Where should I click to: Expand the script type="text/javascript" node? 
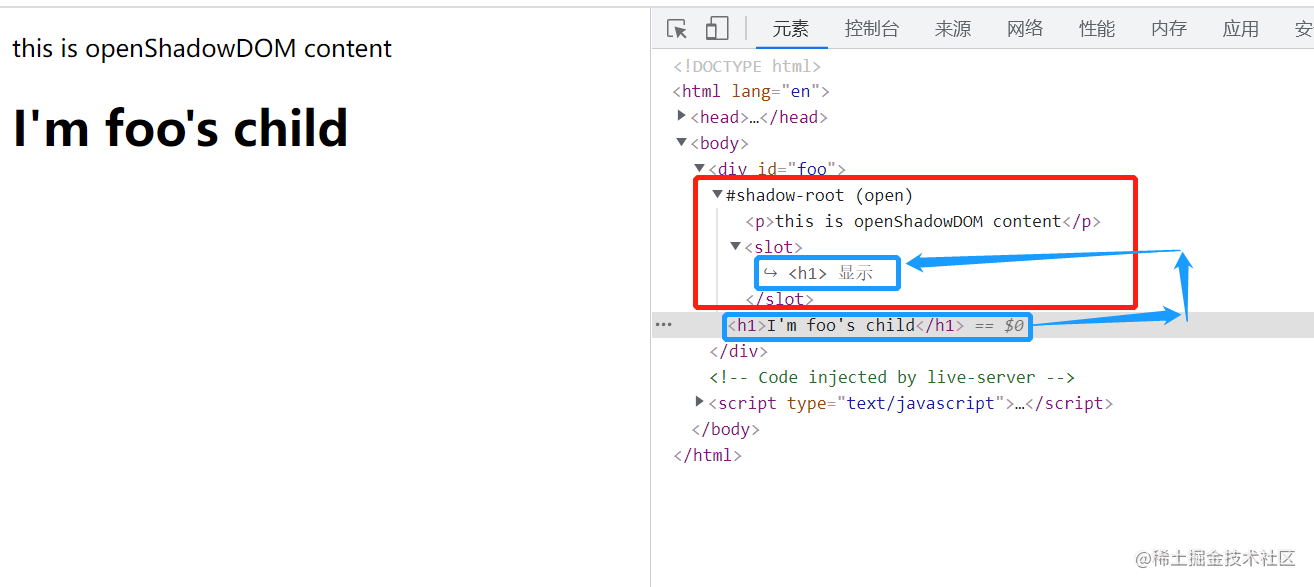pyautogui.click(x=700, y=402)
